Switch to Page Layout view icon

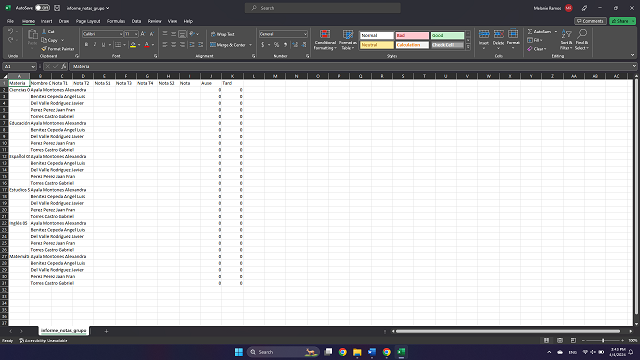(560, 340)
